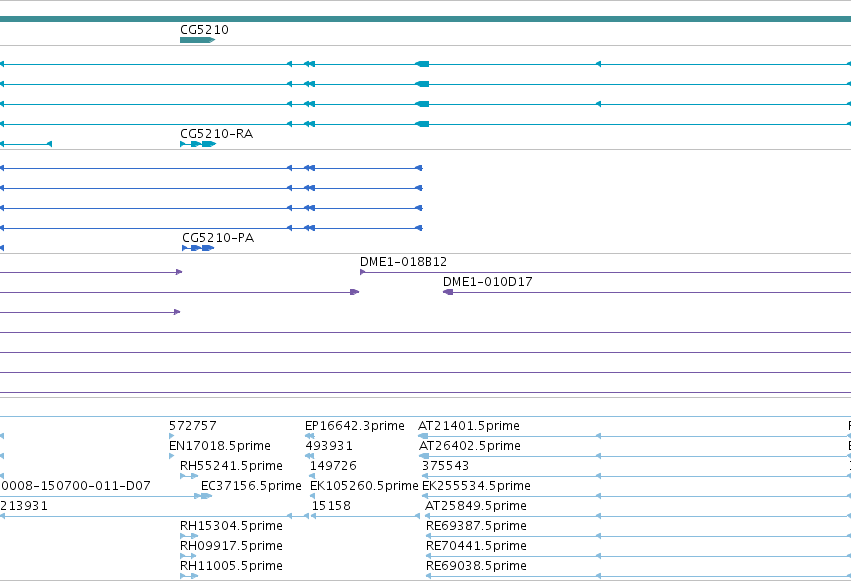This screenshot has width=851, height=581.
Task: Click the 149726 feature label
Action: click(x=333, y=466)
